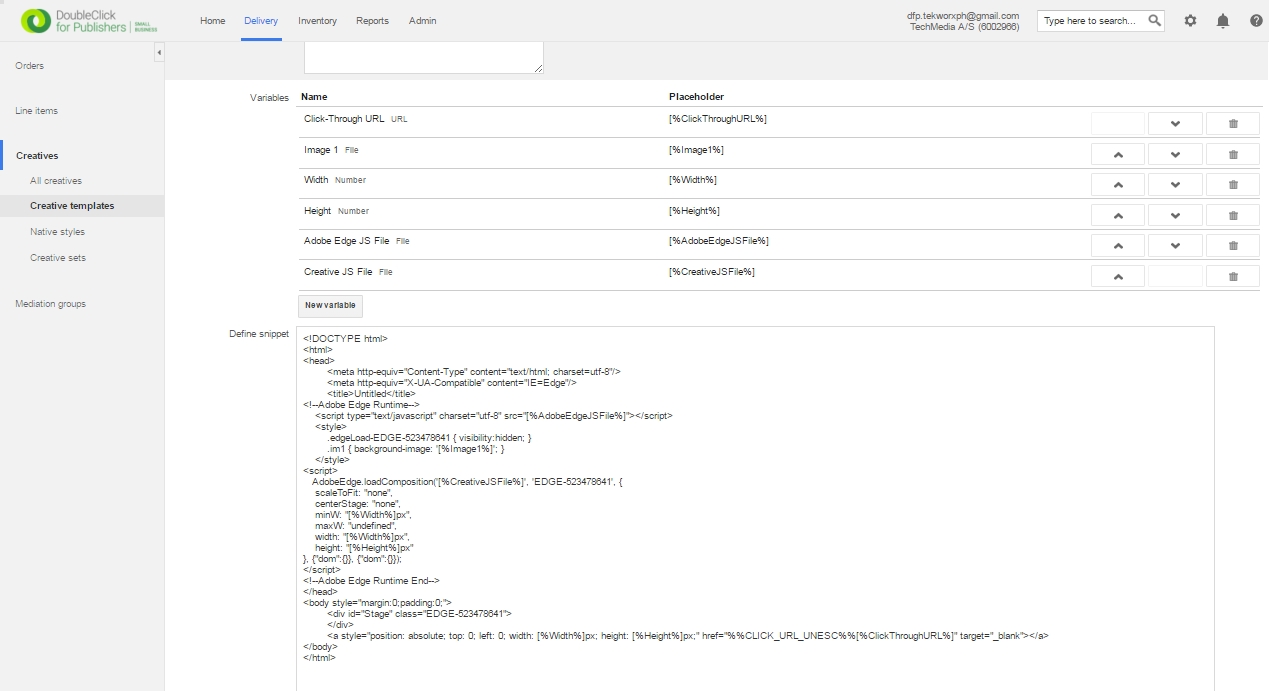Move the Adobe Edge JS File variable up

(x=1118, y=246)
